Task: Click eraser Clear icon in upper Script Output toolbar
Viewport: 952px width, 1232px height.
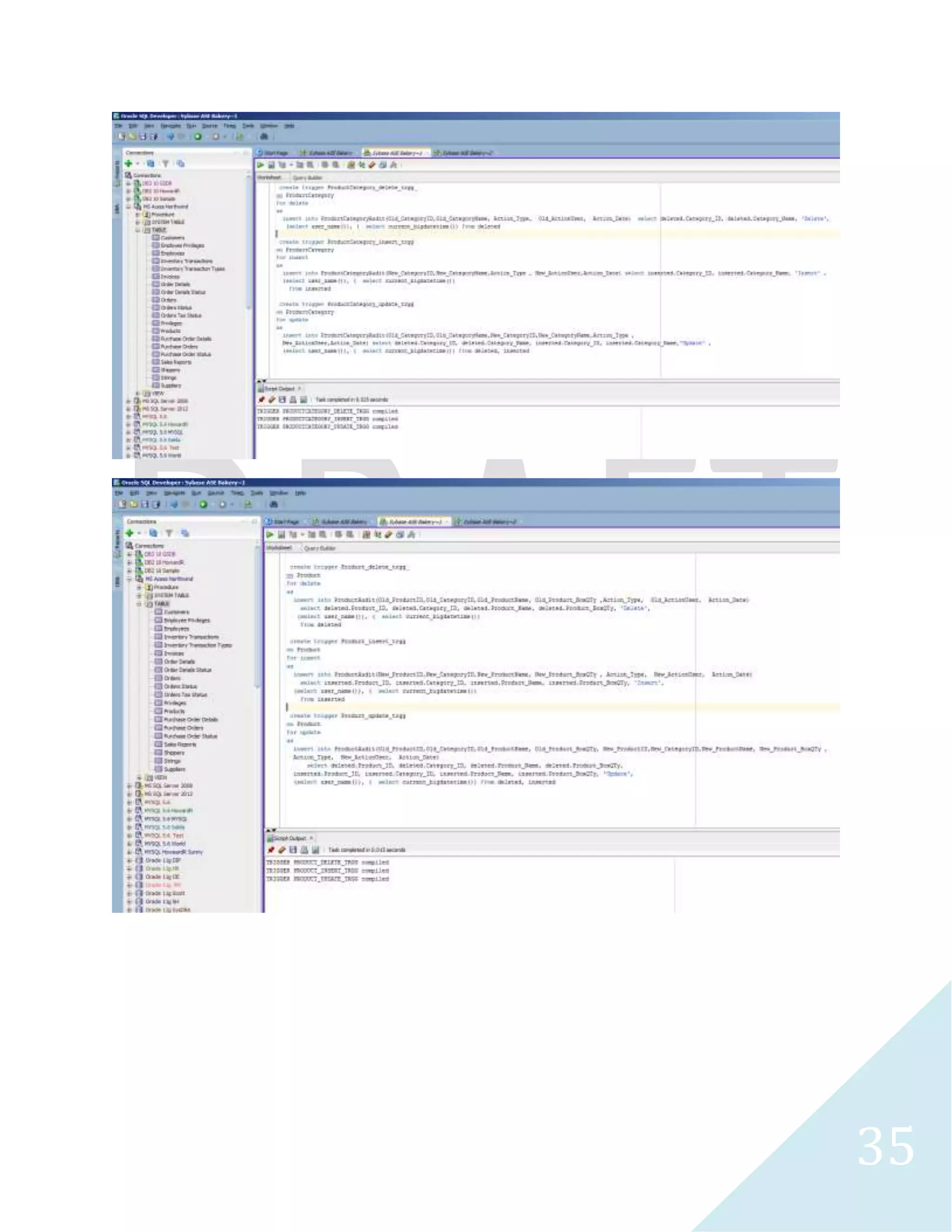Action: pos(272,399)
